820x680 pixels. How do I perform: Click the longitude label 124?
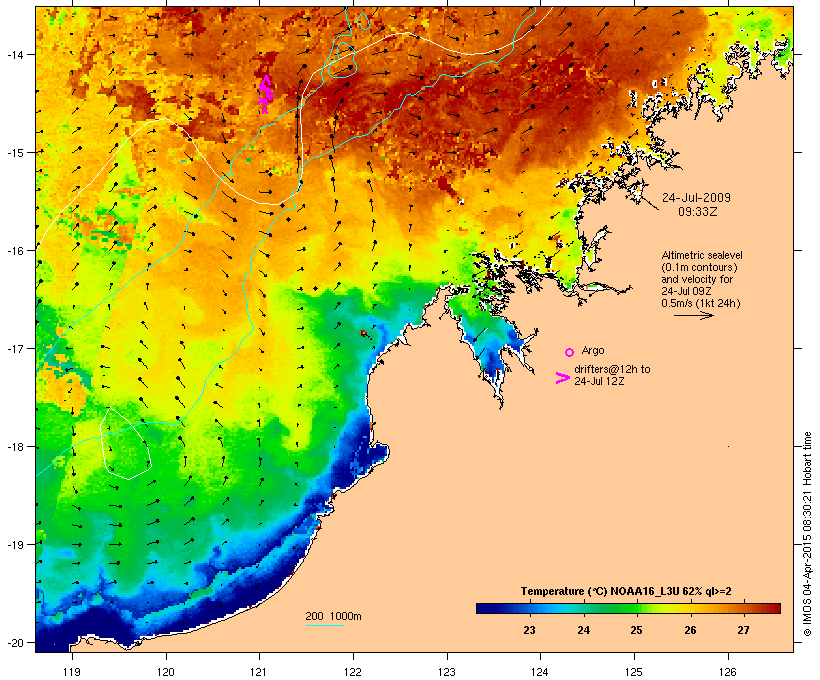click(540, 672)
